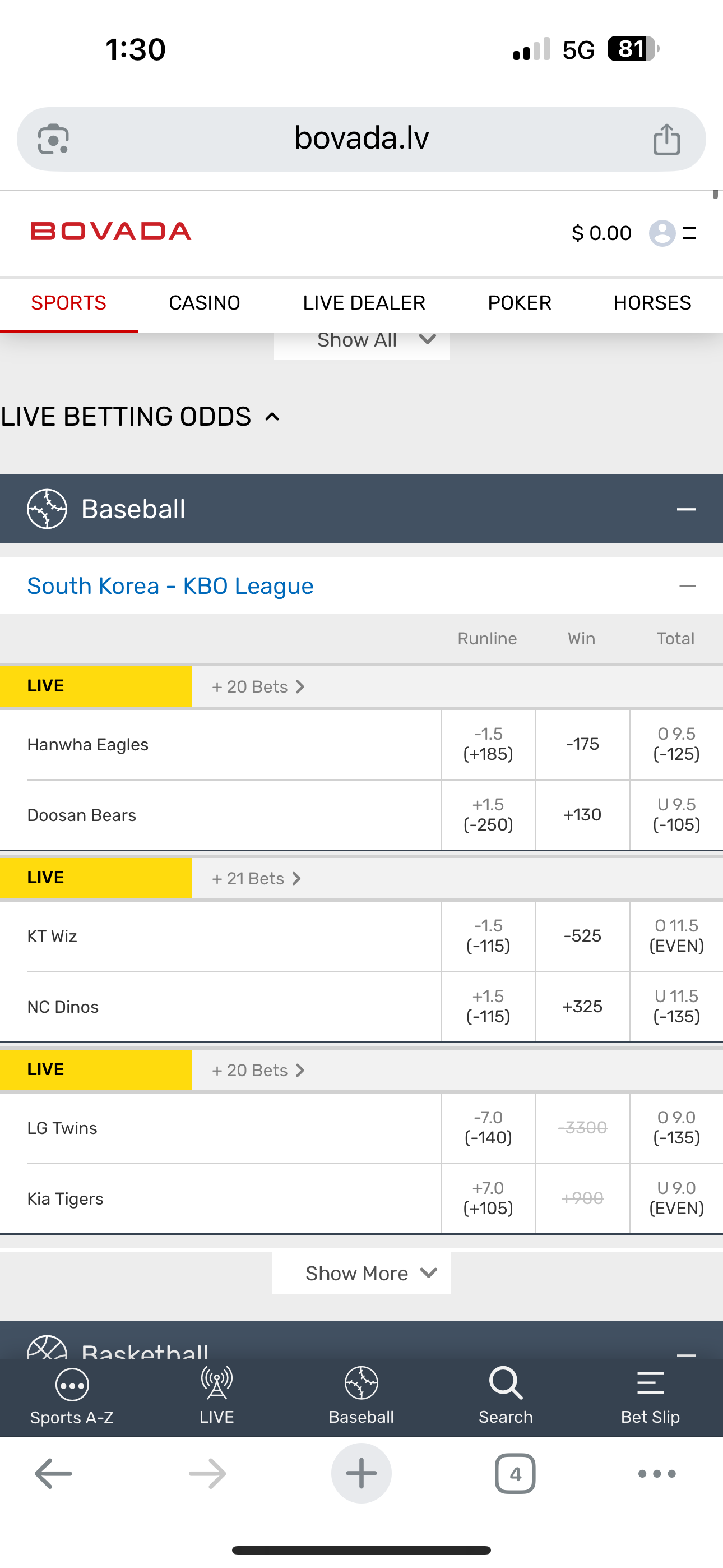This screenshot has width=723, height=1568.
Task: Collapse the Baseball section
Action: pos(686,509)
